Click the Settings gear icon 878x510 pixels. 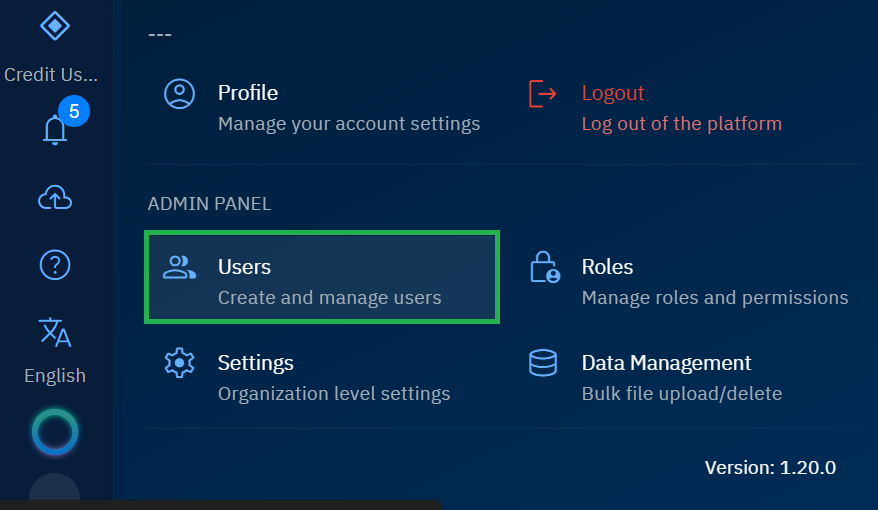point(179,363)
